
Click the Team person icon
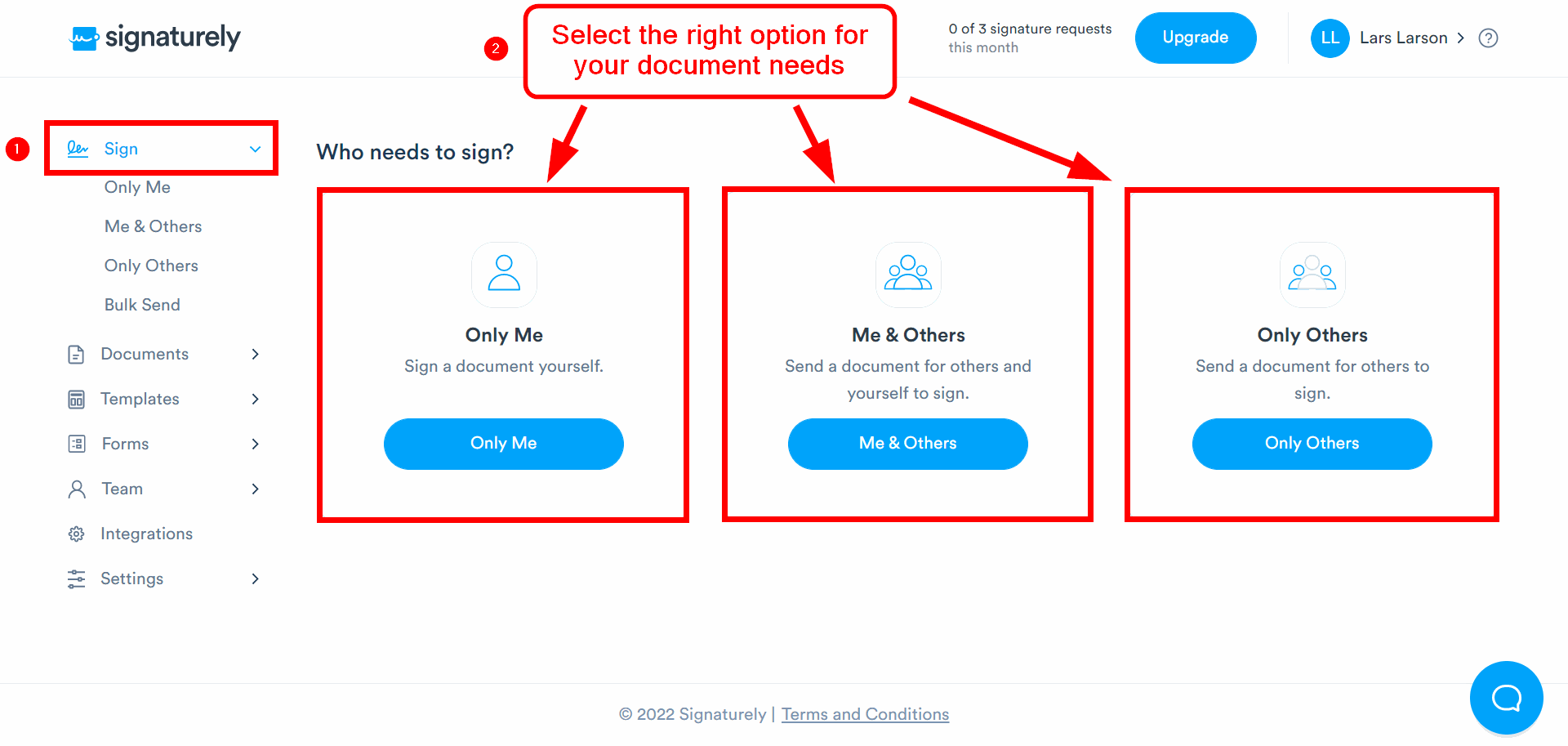(77, 488)
